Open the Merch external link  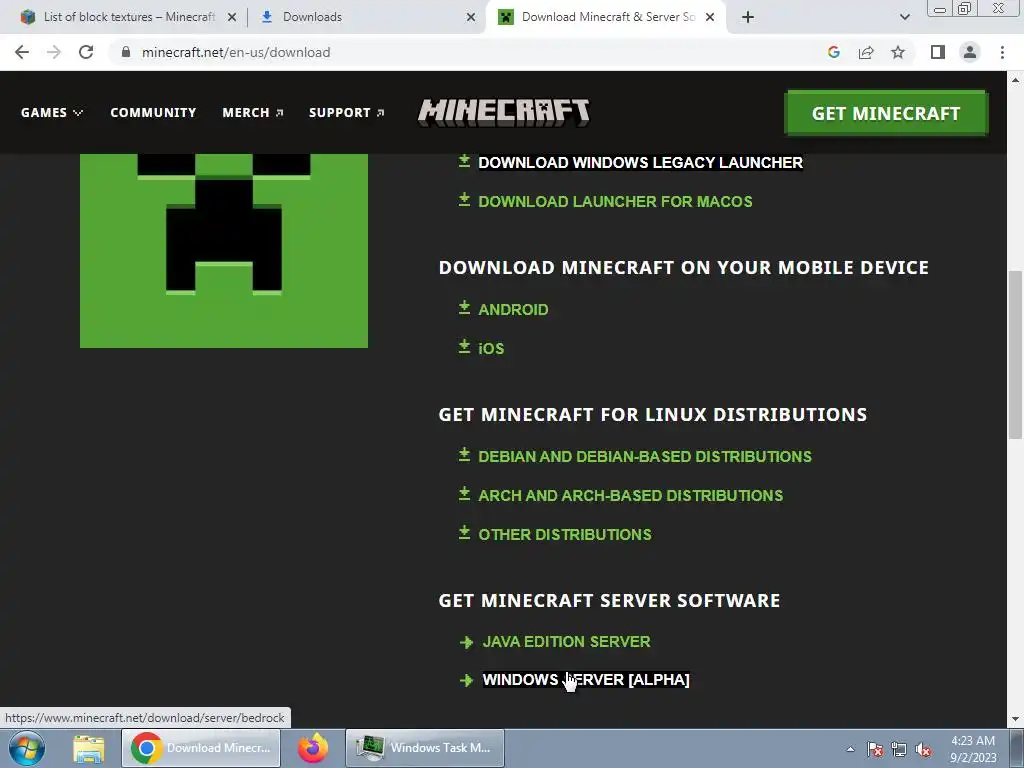[x=253, y=112]
